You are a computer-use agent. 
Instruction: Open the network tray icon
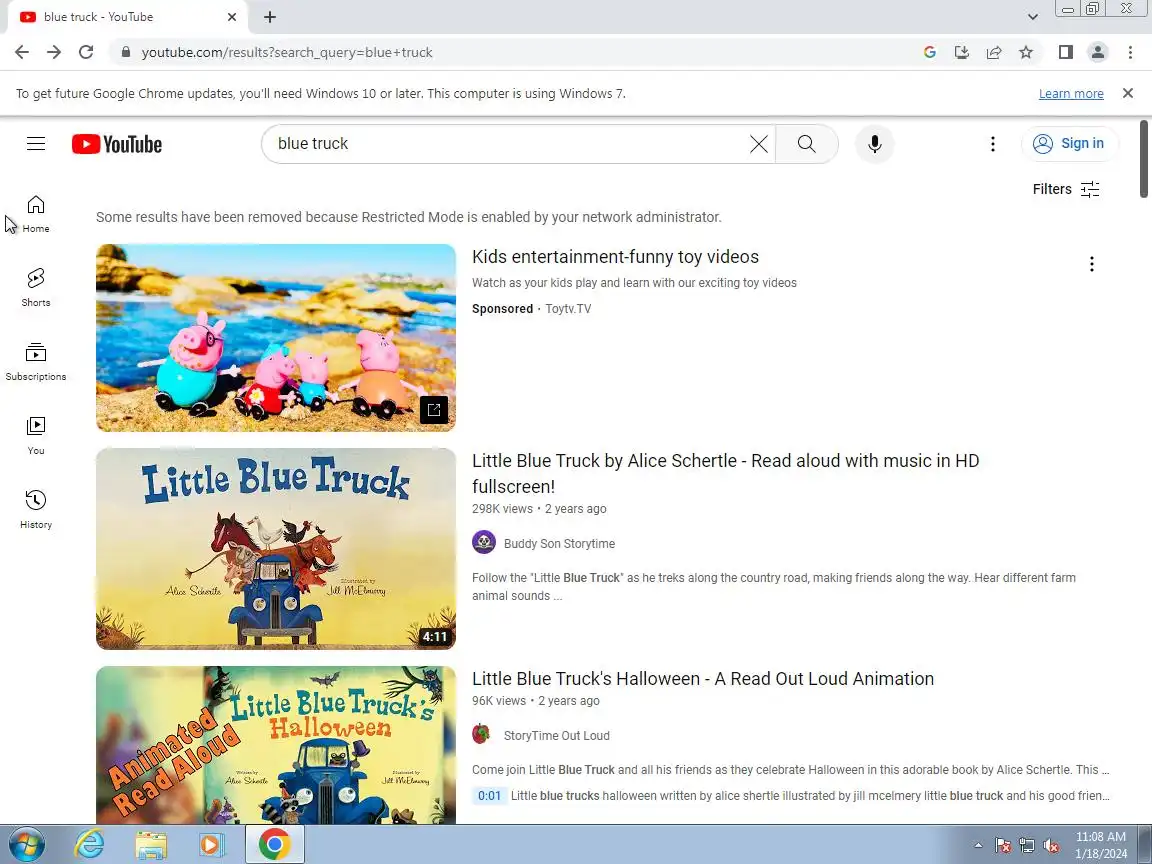[x=1027, y=846]
